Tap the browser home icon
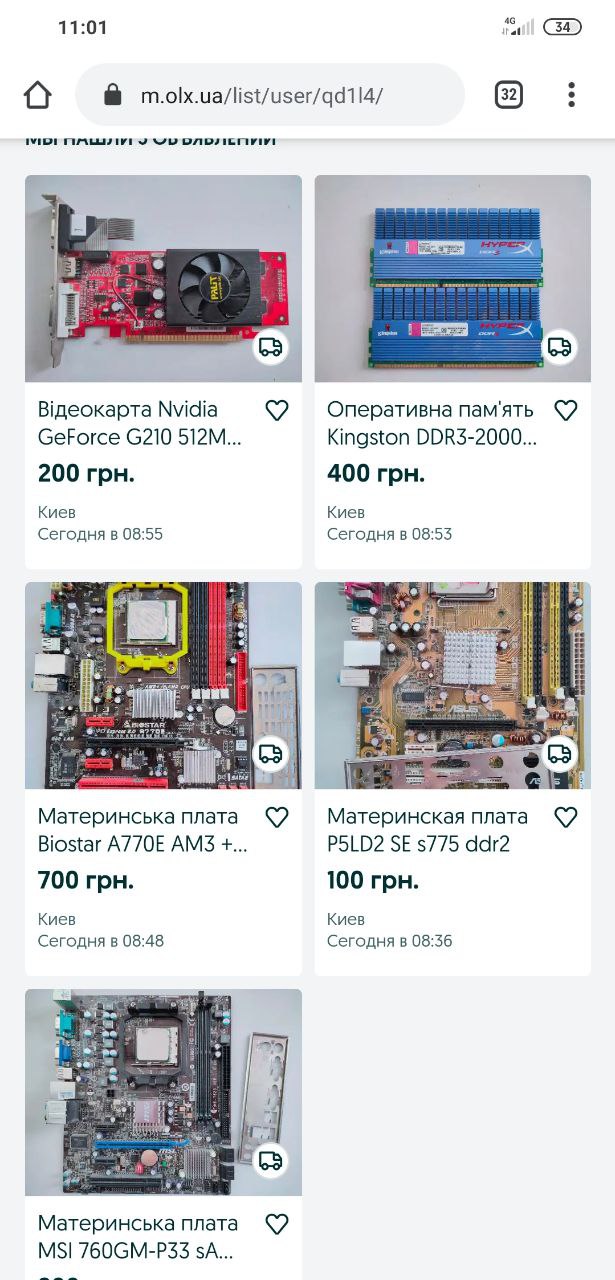 37,95
